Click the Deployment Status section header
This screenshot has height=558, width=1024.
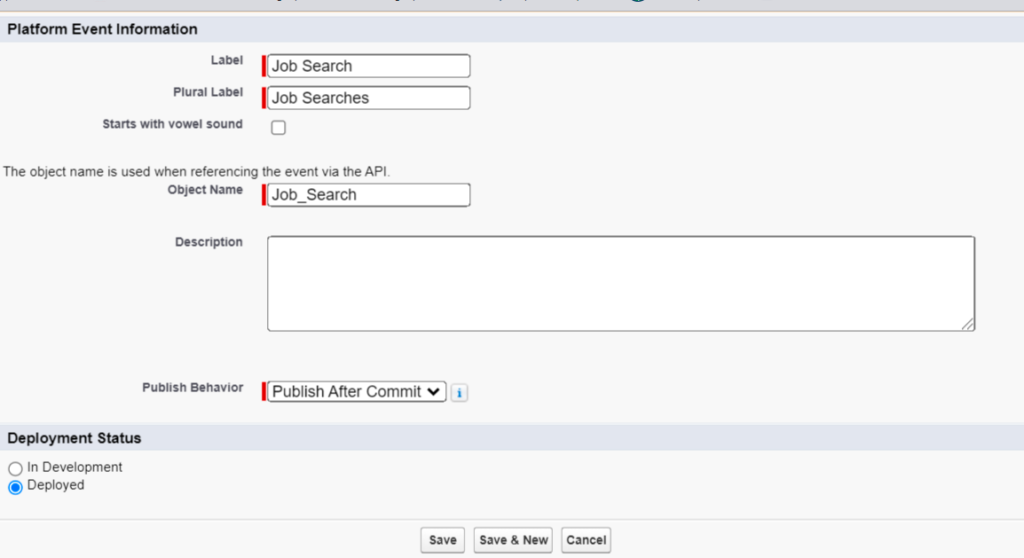point(75,438)
